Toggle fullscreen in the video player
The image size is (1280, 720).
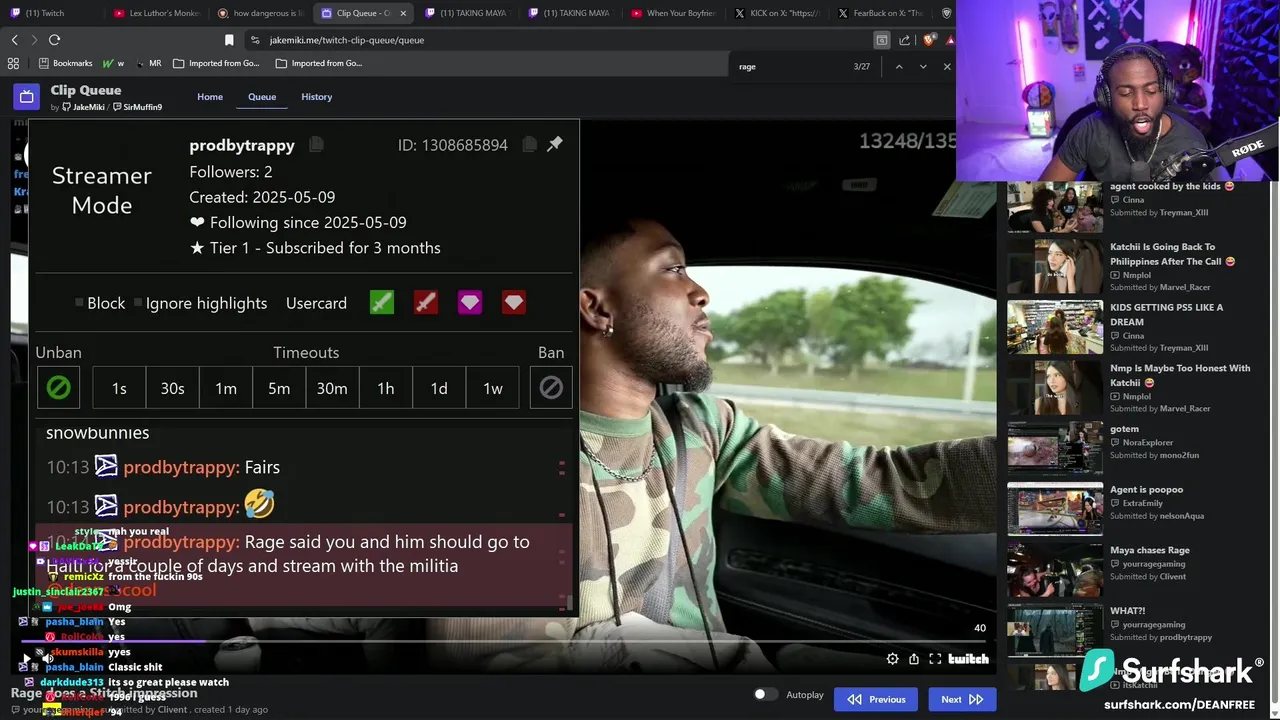coord(935,659)
